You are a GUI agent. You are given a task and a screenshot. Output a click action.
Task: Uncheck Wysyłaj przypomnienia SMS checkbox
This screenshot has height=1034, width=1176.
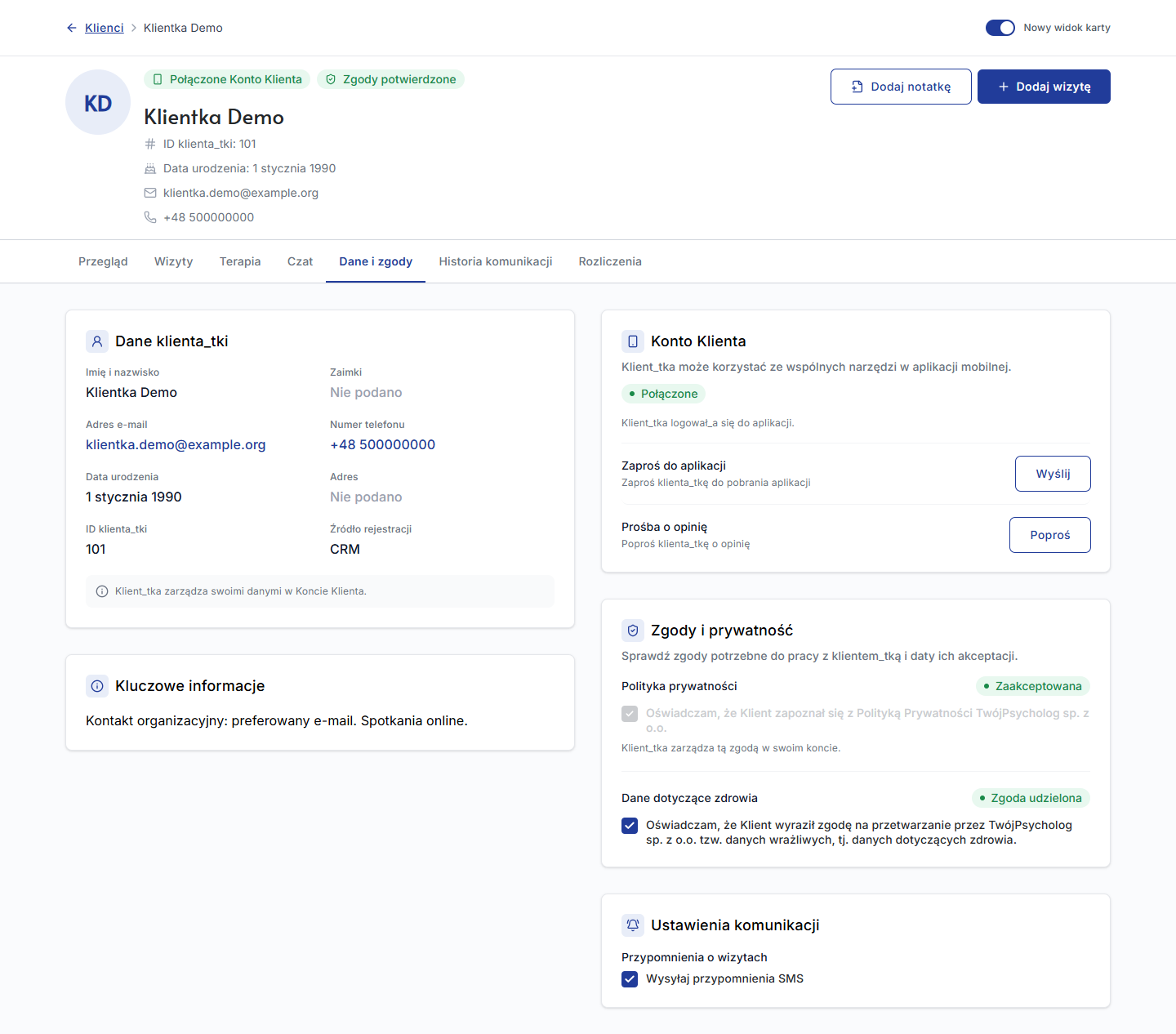pyautogui.click(x=630, y=979)
